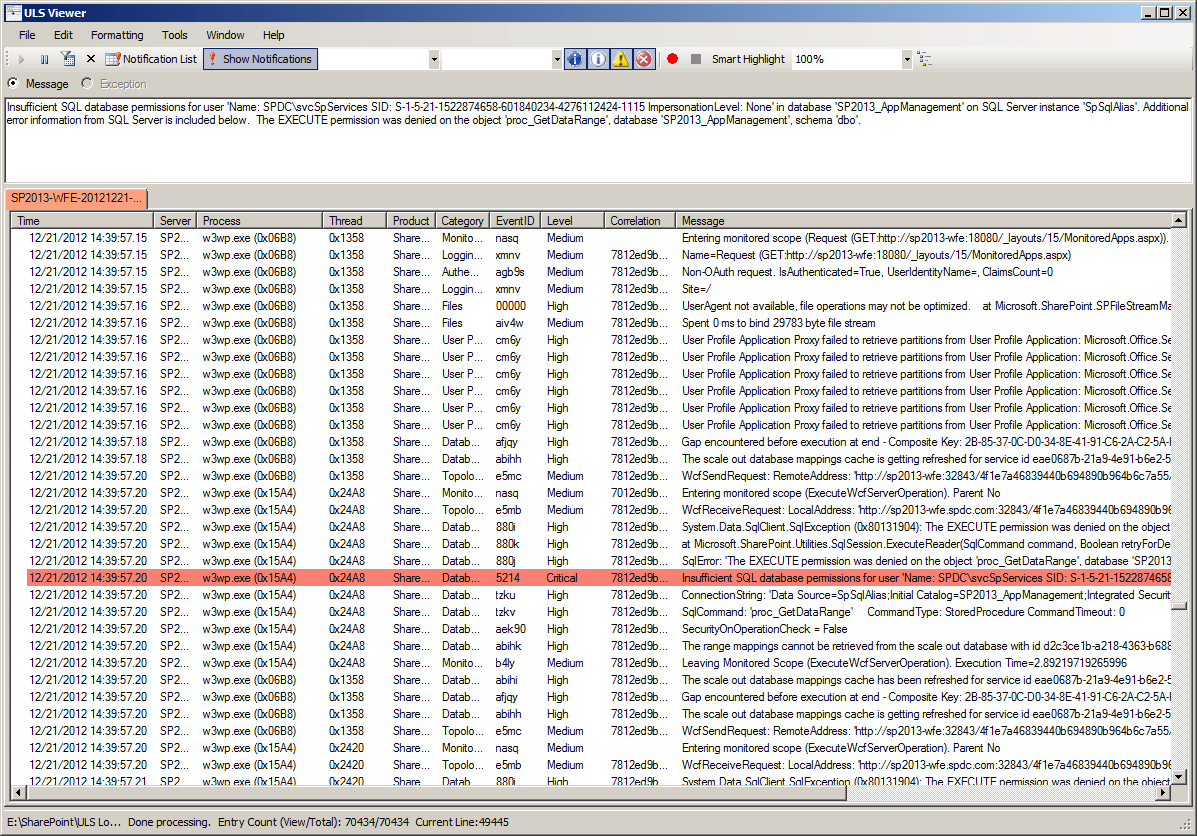The image size is (1197, 836).
Task: Sort by the Correlation column header
Action: [x=639, y=221]
